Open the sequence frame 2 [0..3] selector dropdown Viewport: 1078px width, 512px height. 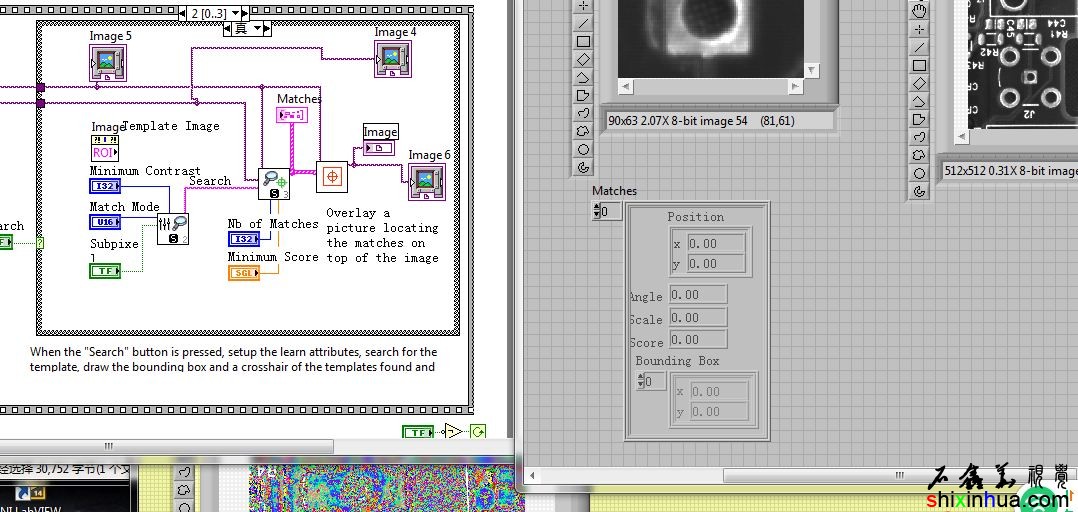point(238,13)
